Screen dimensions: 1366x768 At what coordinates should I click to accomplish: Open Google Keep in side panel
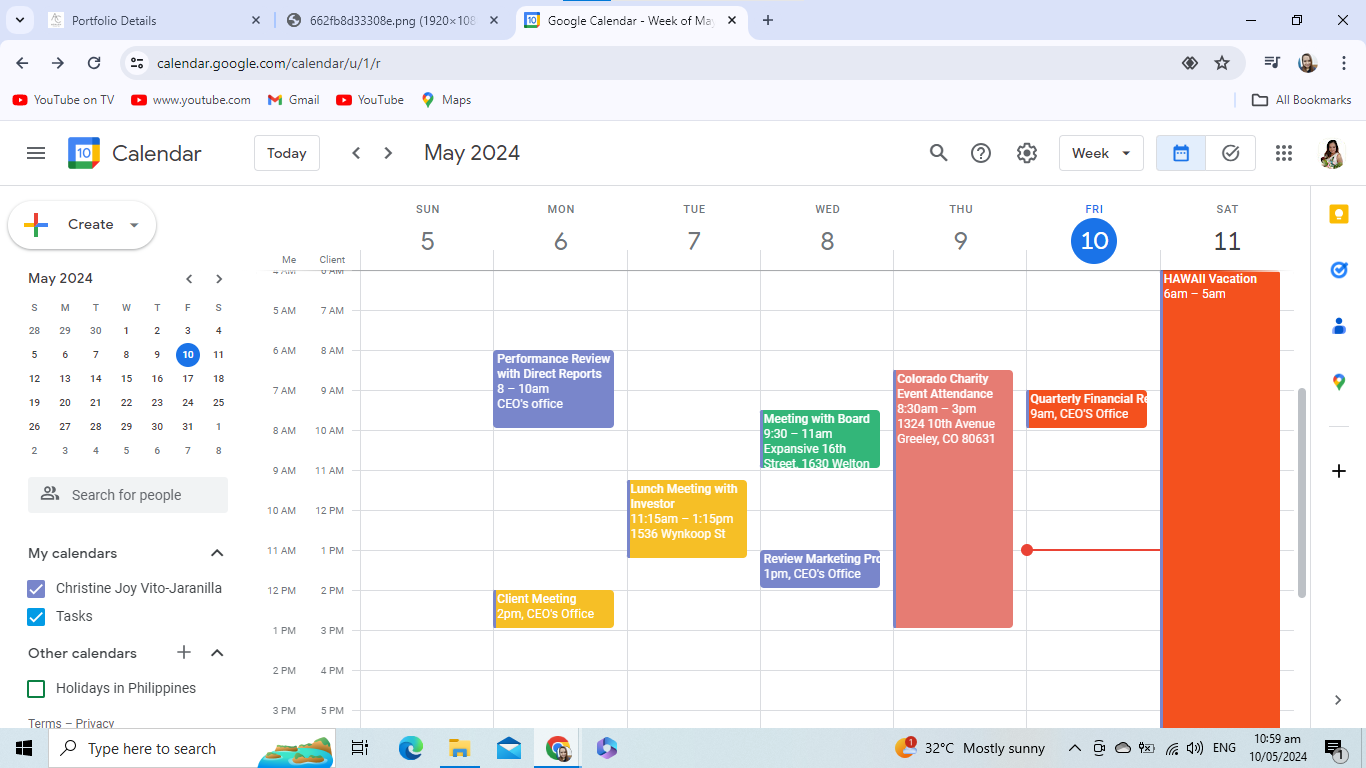tap(1339, 214)
